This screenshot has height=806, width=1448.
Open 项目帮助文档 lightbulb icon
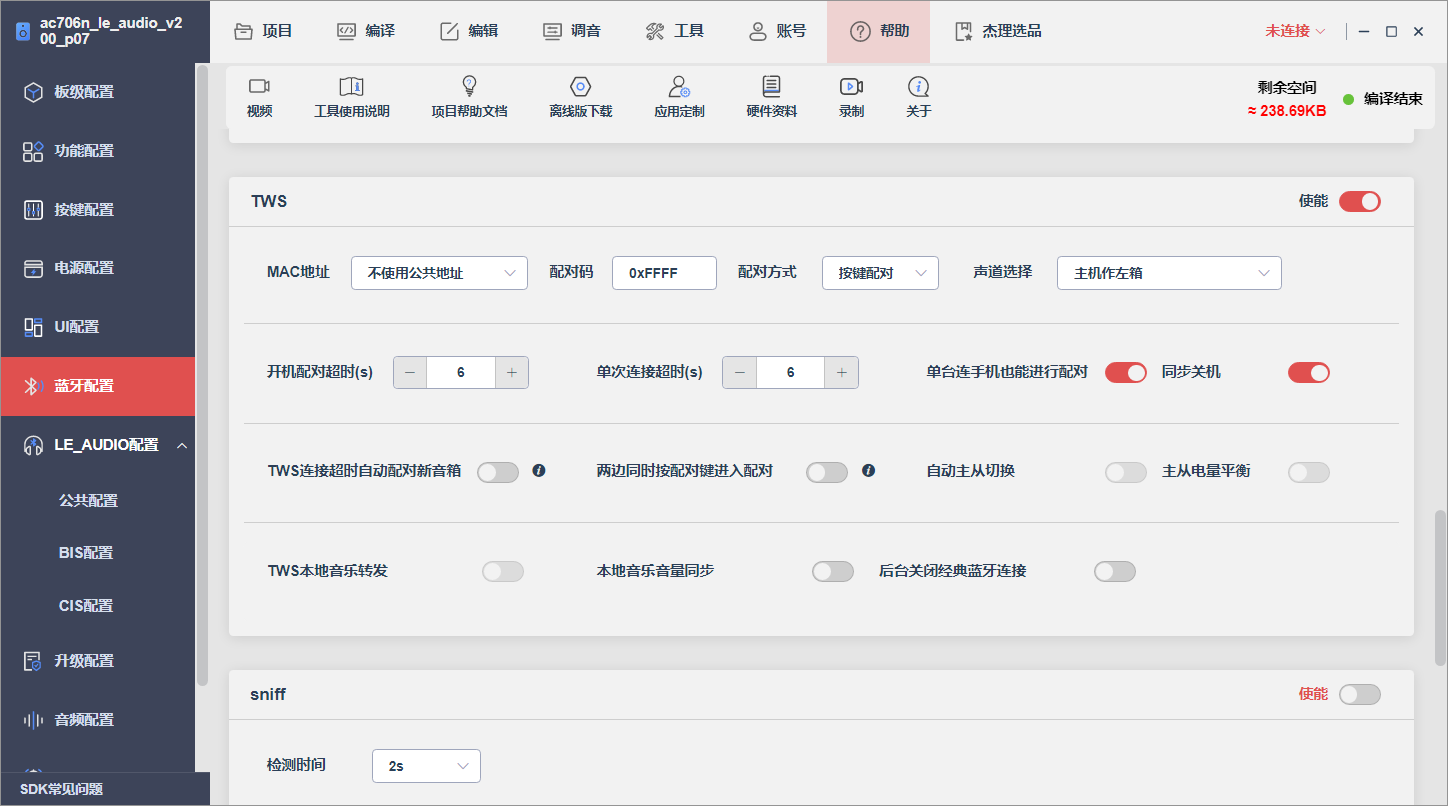pyautogui.click(x=469, y=87)
